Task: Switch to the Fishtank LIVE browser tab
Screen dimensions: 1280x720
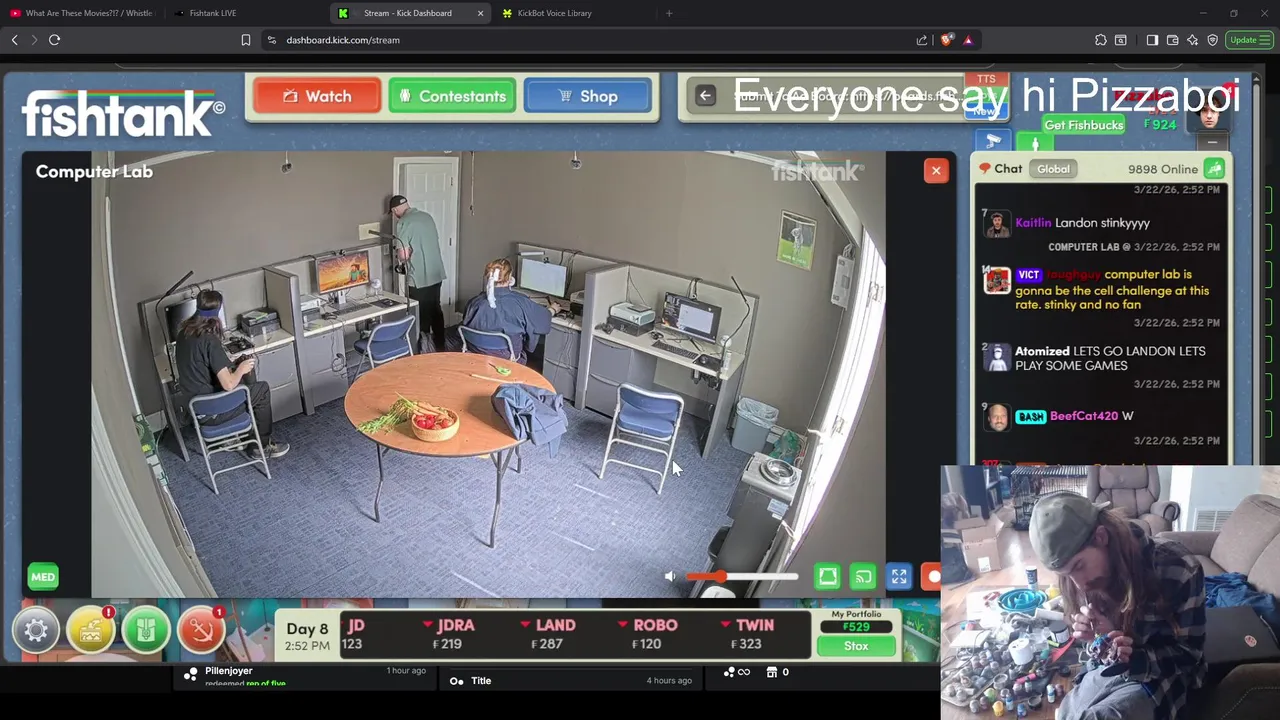Action: [x=212, y=13]
